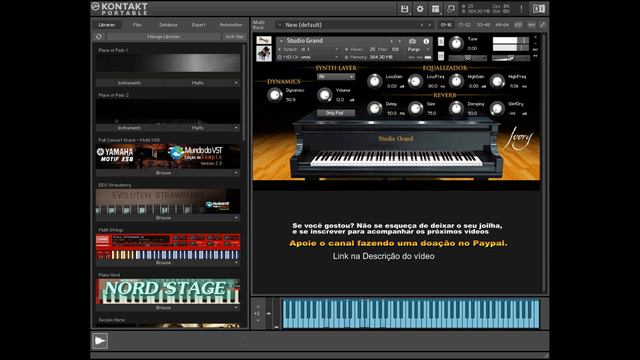The height and width of the screenshot is (360, 640).
Task: Select next Studio Grand instrument arrow
Action: tap(400, 41)
